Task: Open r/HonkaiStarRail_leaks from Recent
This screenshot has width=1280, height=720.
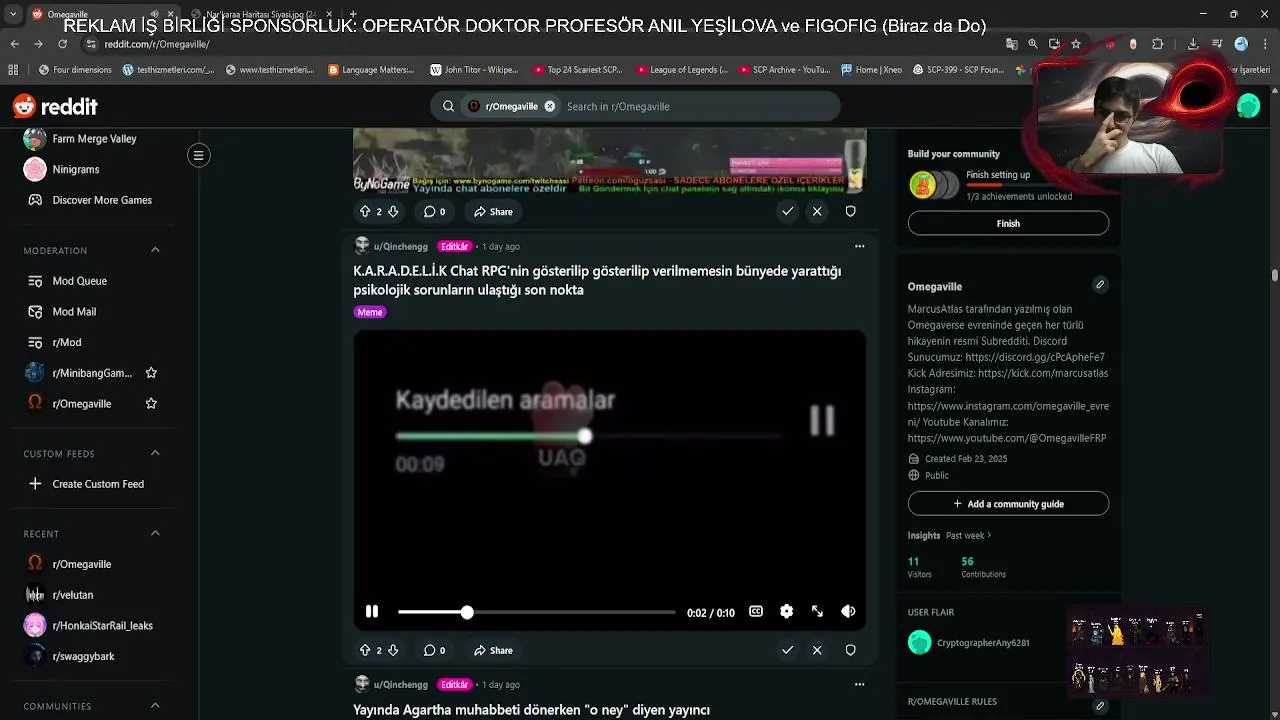Action: [102, 626]
